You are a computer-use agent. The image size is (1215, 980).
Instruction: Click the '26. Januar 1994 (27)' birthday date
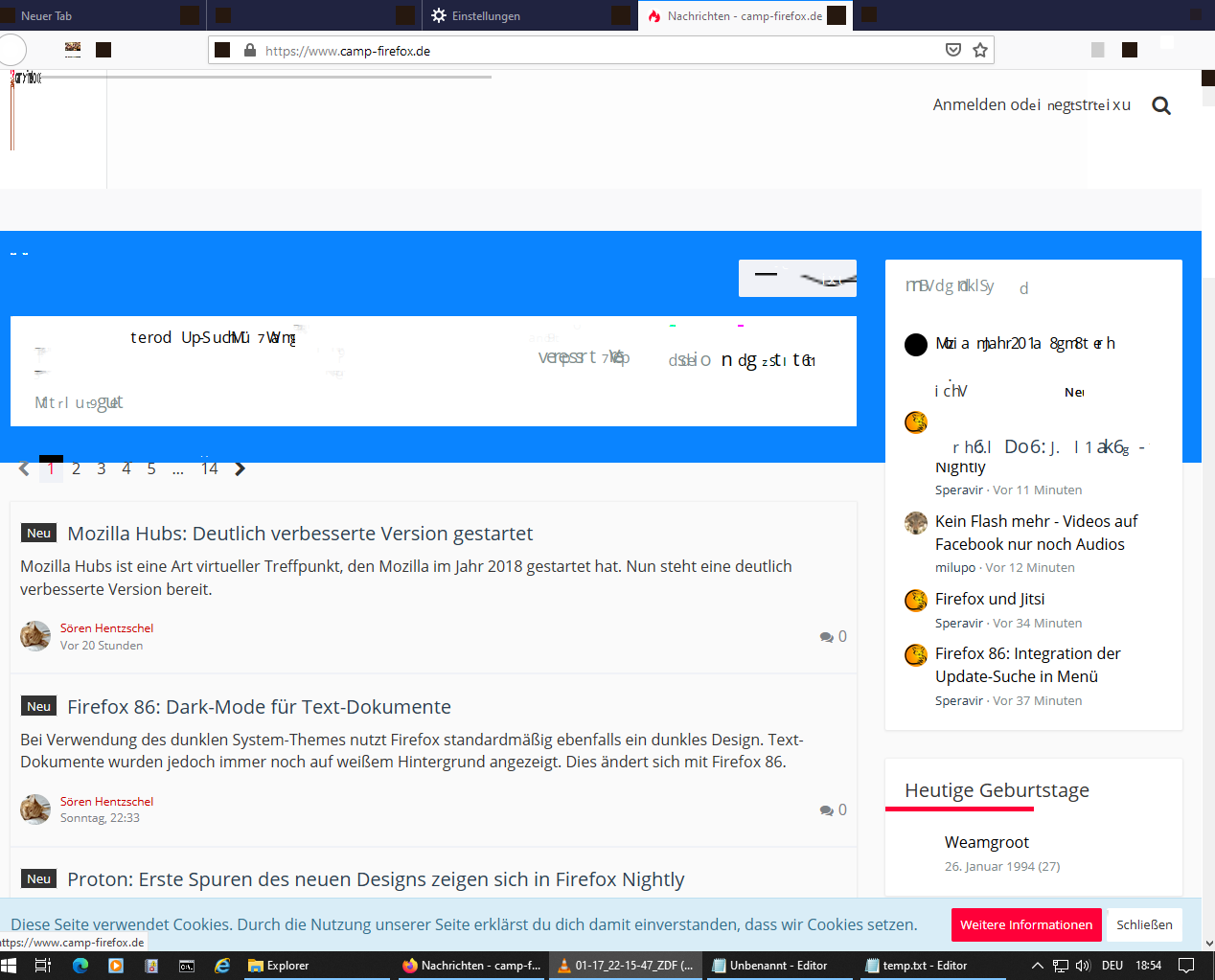(1002, 866)
